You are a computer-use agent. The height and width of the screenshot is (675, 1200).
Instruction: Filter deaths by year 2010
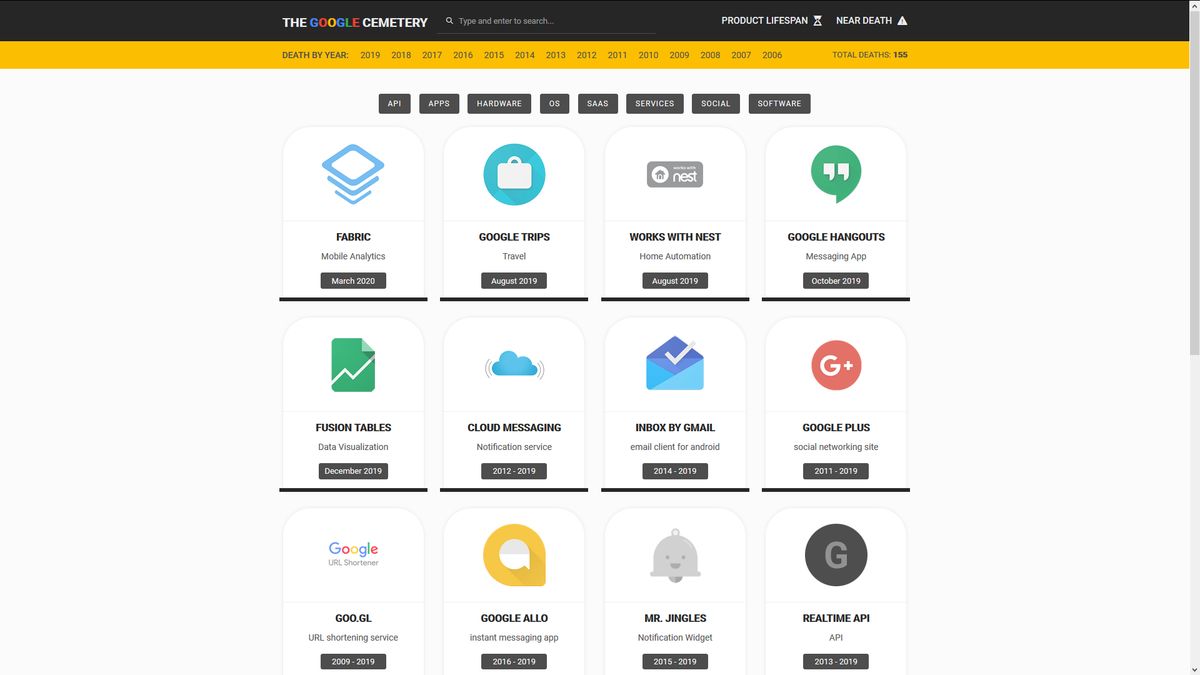(648, 55)
